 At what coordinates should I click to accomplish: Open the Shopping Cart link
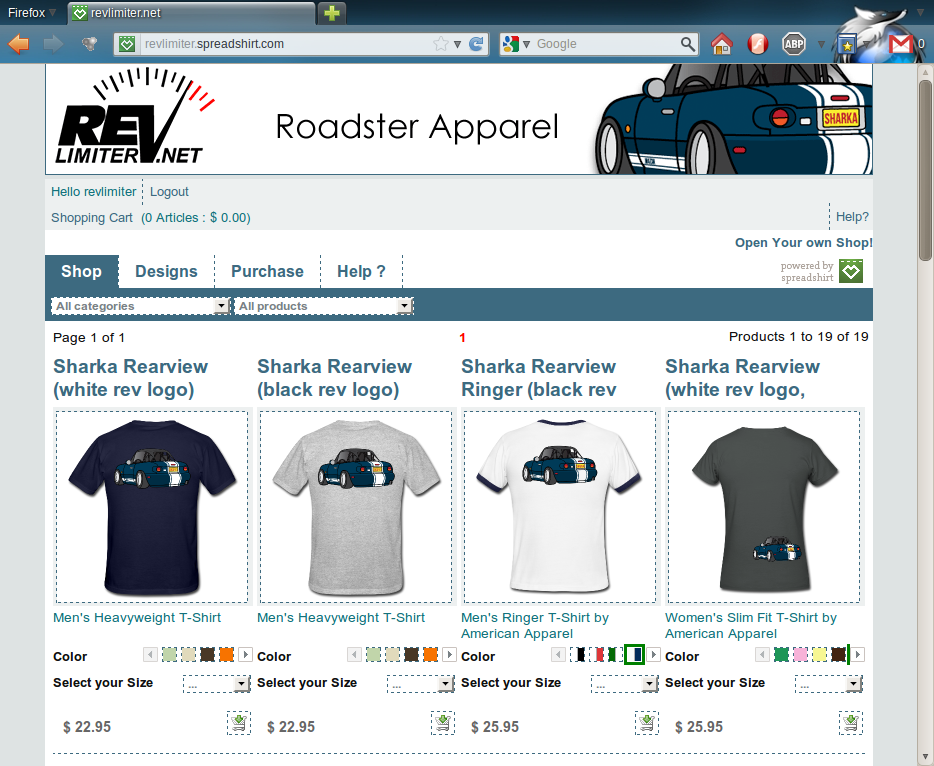92,218
